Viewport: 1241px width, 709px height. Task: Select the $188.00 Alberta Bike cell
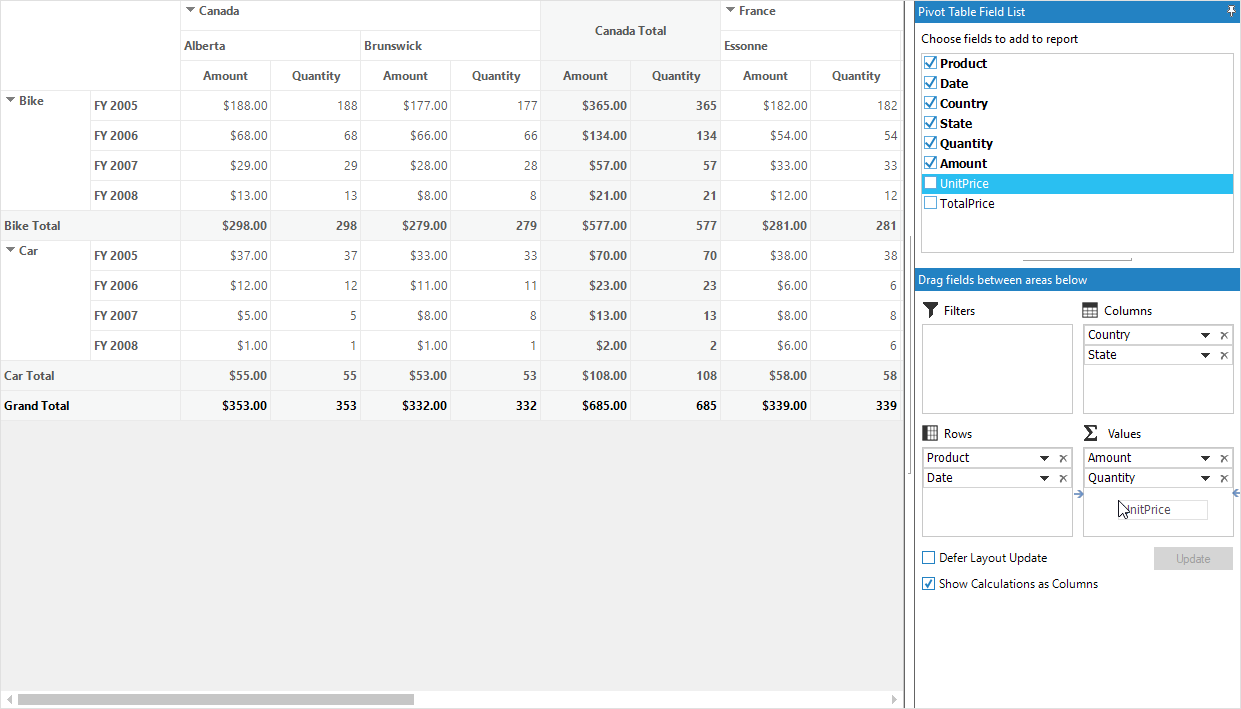226,106
